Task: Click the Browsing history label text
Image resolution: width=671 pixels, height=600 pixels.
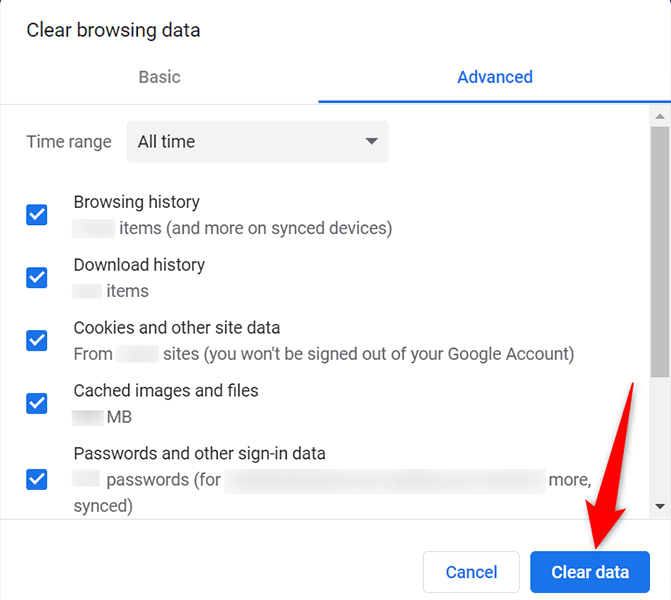Action: (137, 202)
